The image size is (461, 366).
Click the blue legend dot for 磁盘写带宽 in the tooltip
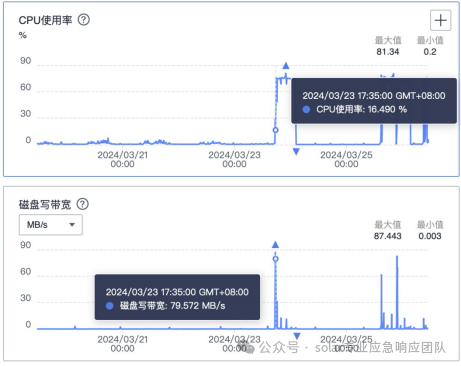[109, 306]
